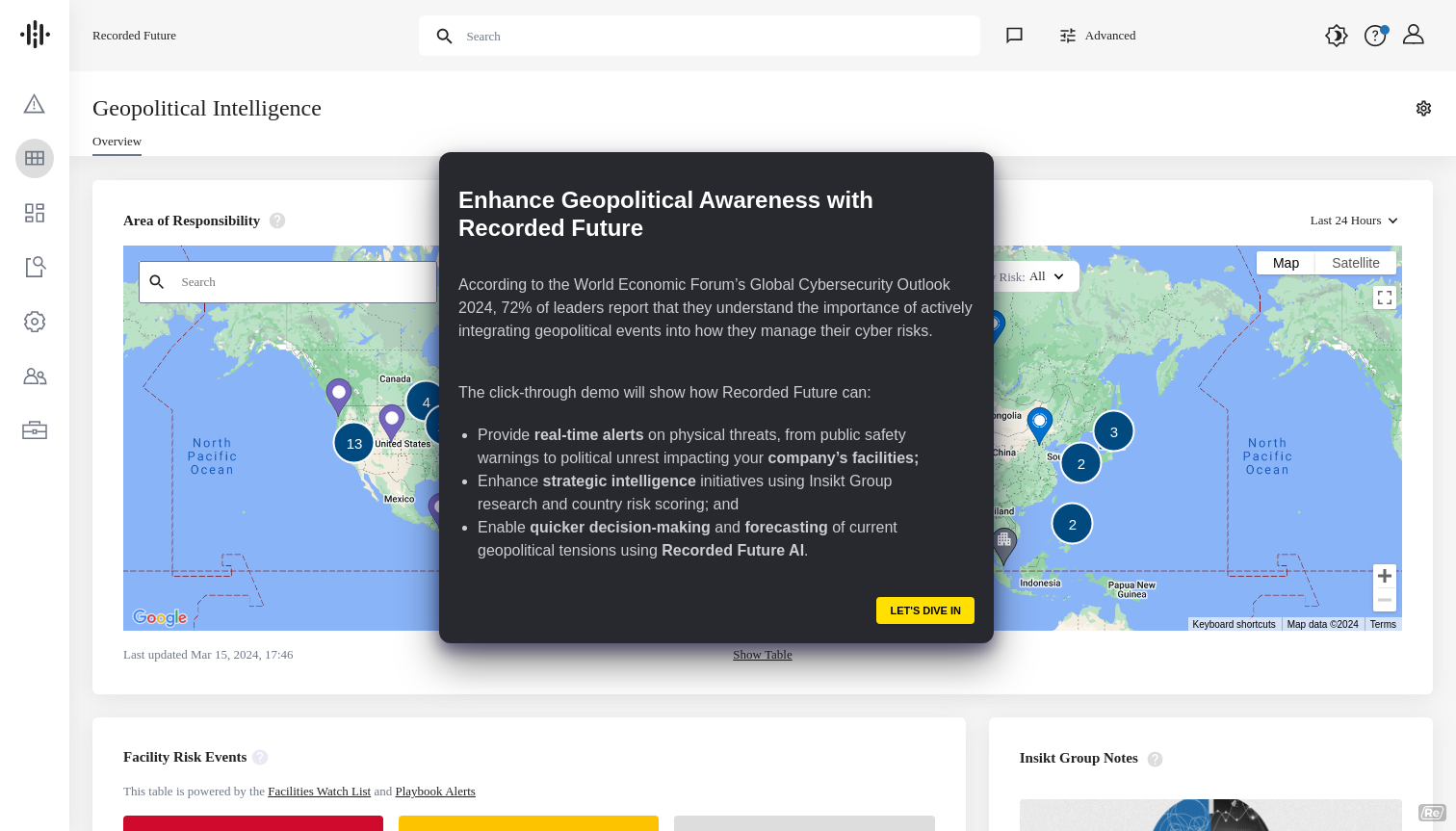Open the user profile icon top right
Screen dimensions: 1456x831
pyautogui.click(x=1413, y=35)
